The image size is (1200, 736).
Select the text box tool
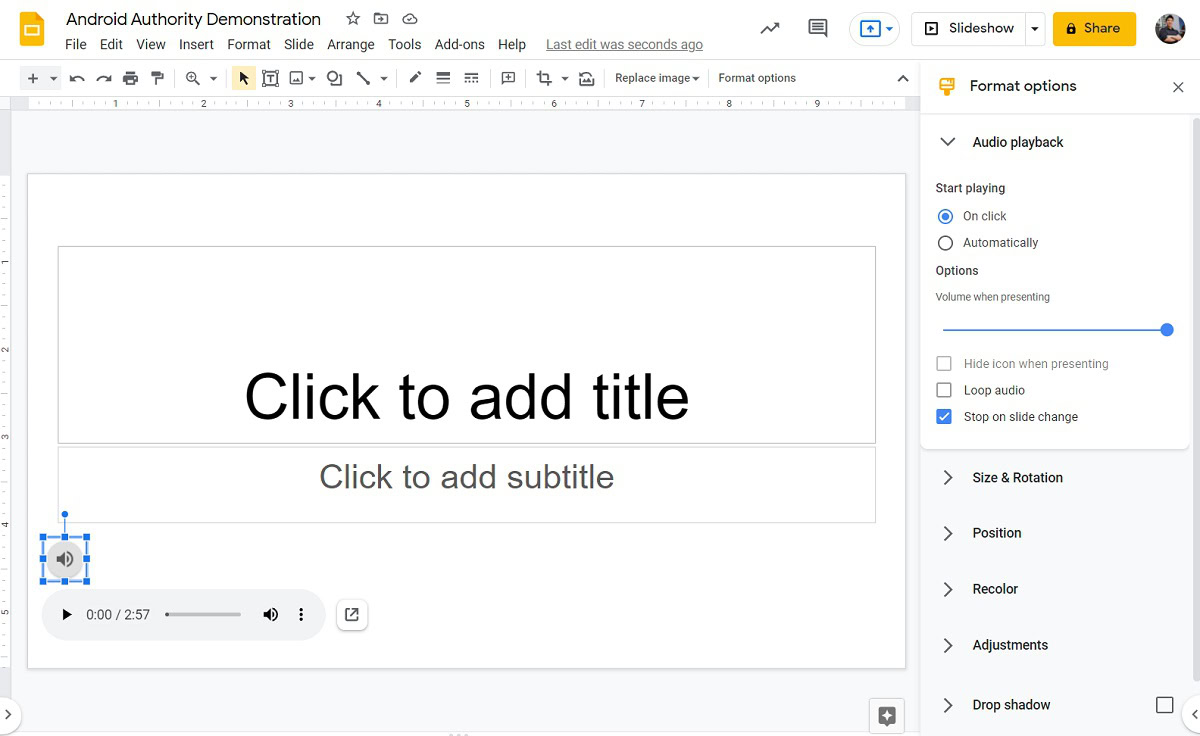pos(270,78)
